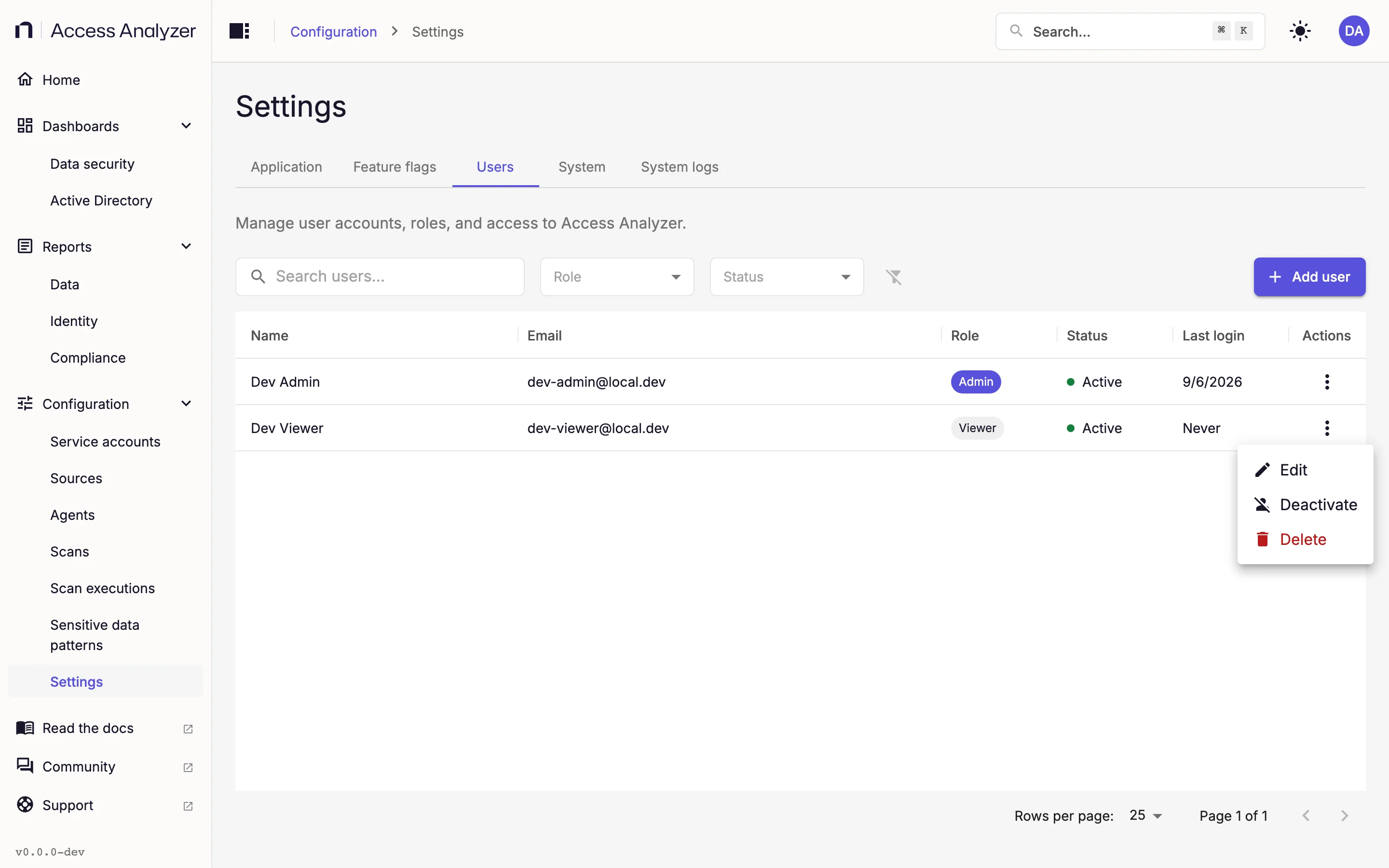Choose Deactivate from the context menu
The image size is (1389, 868).
(x=1305, y=504)
